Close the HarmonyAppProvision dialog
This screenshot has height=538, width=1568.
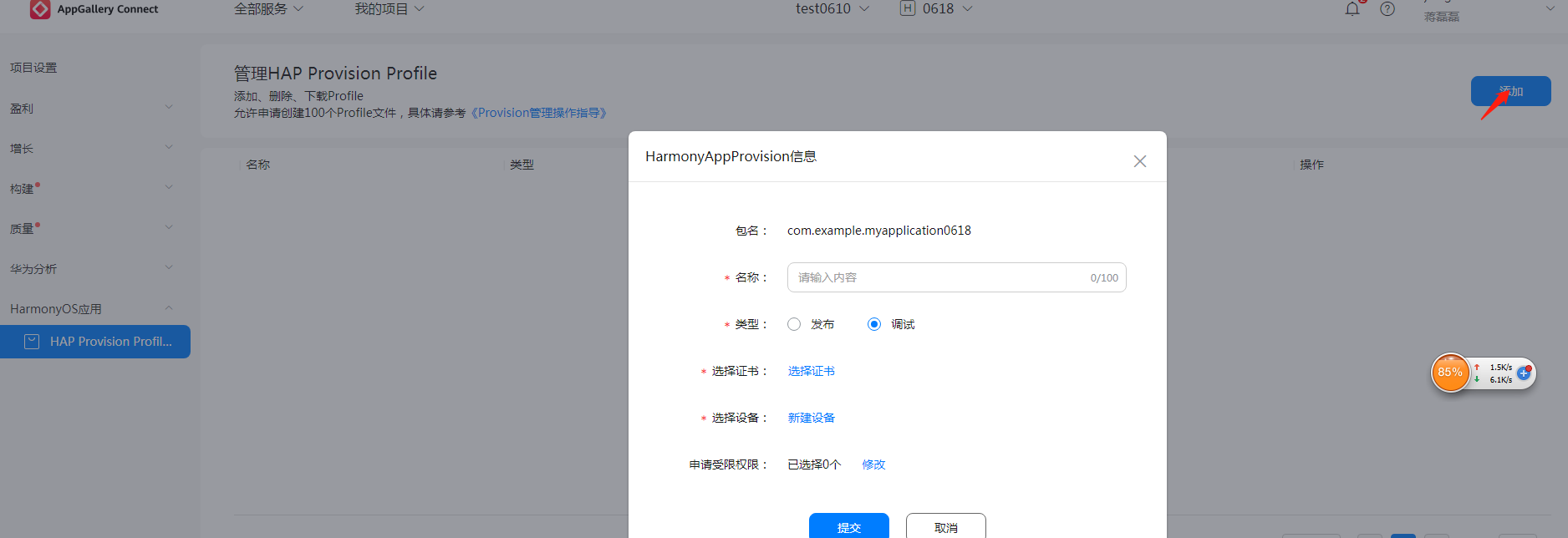tap(1140, 161)
